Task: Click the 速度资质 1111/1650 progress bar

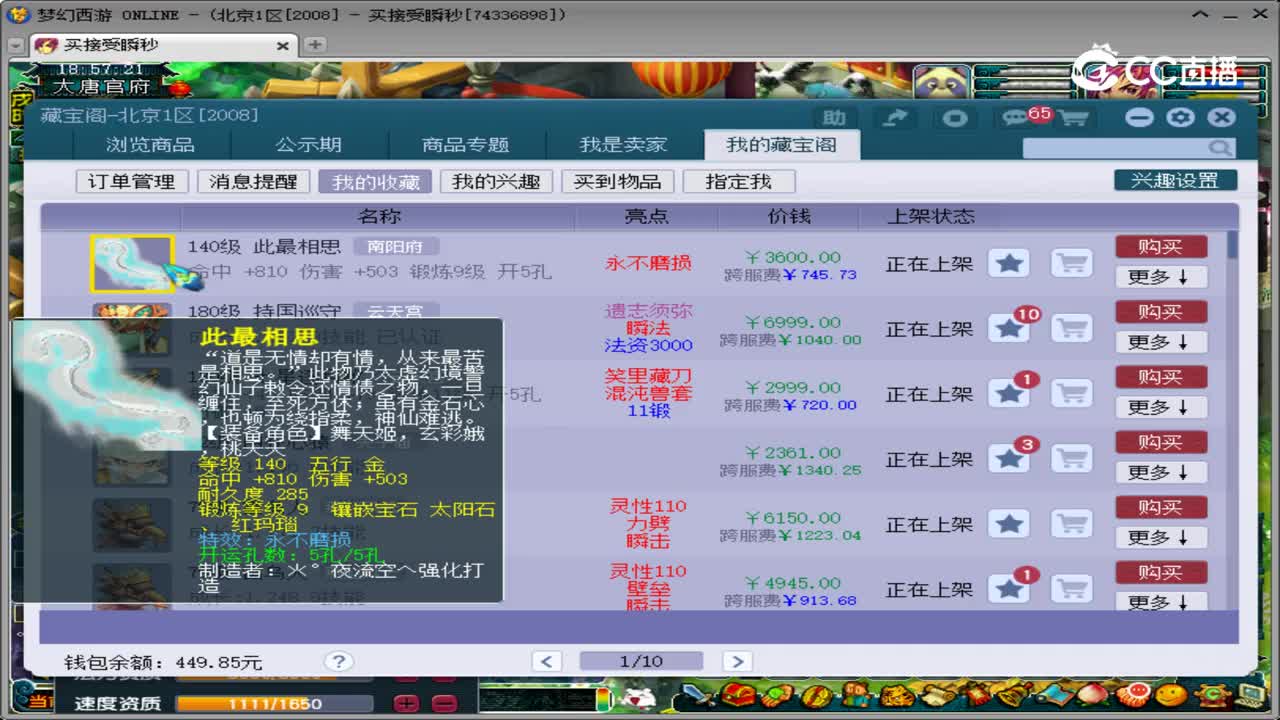Action: (274, 704)
